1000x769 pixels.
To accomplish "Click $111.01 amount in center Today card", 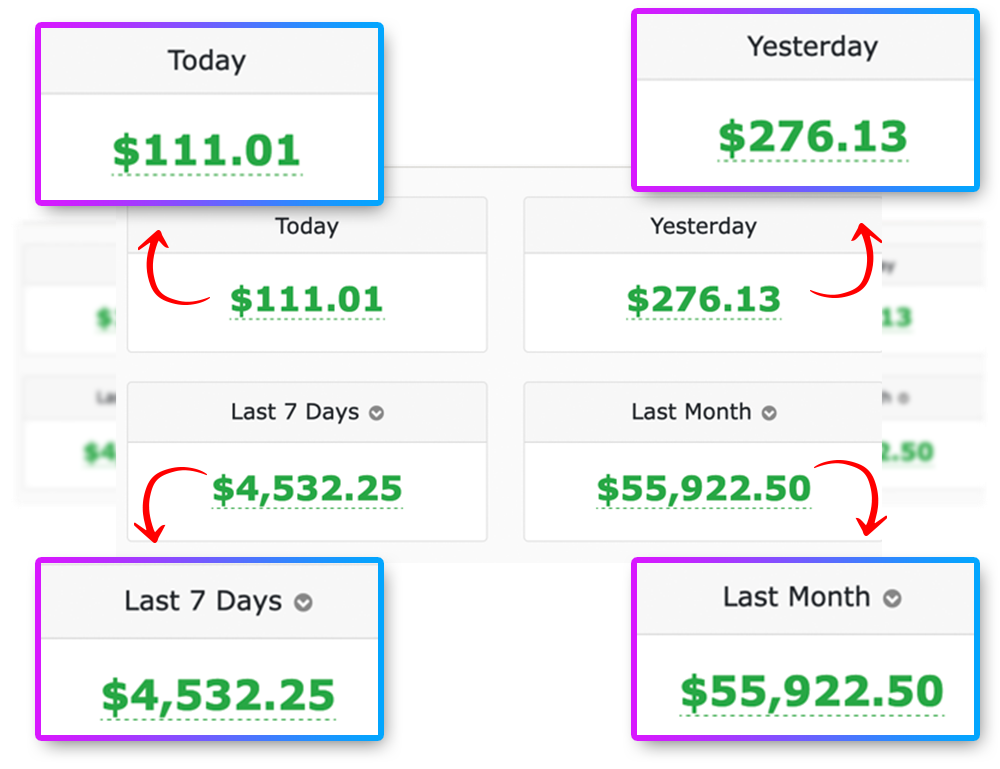I will [306, 299].
